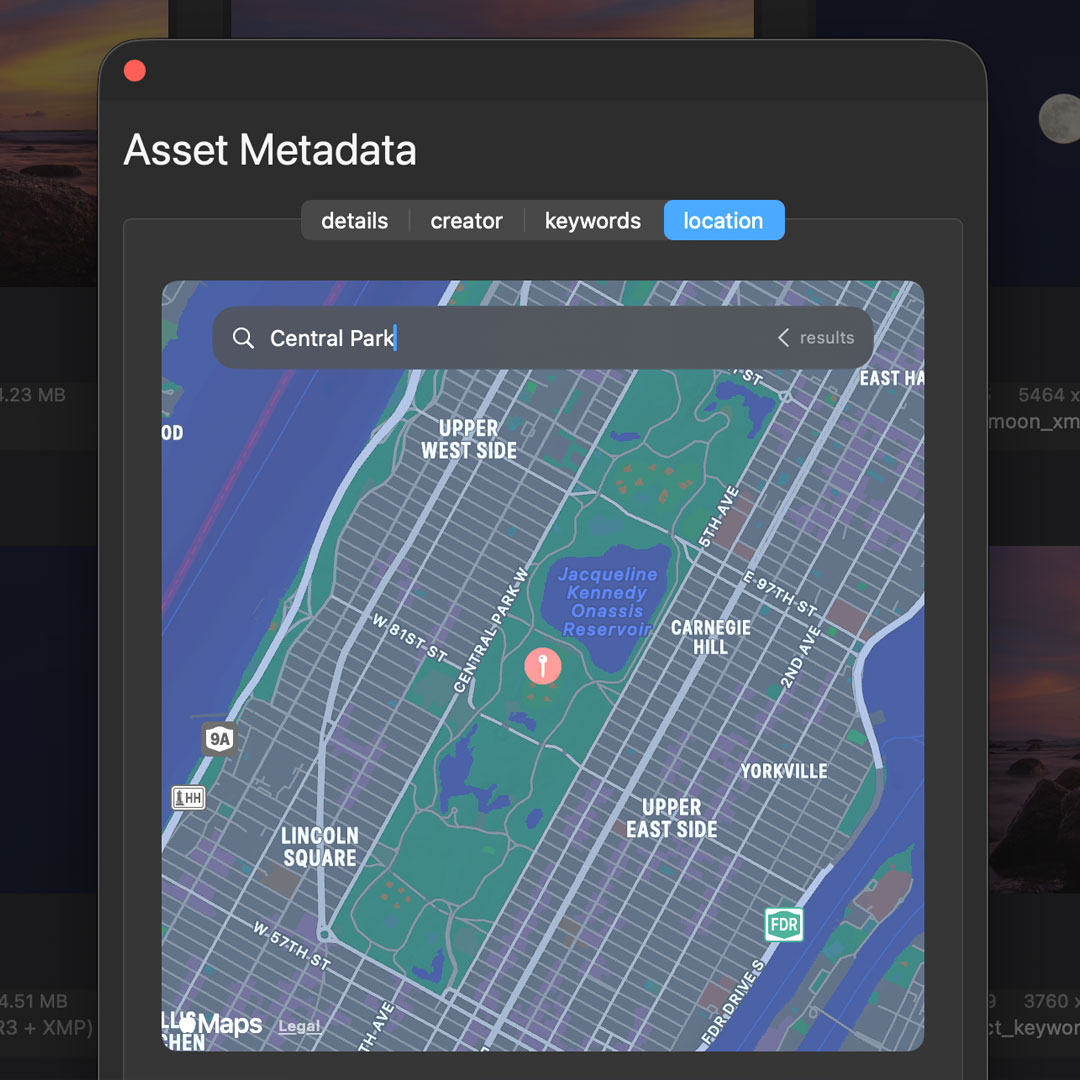The image size is (1080, 1080).
Task: Switch to the details tab
Action: [354, 221]
